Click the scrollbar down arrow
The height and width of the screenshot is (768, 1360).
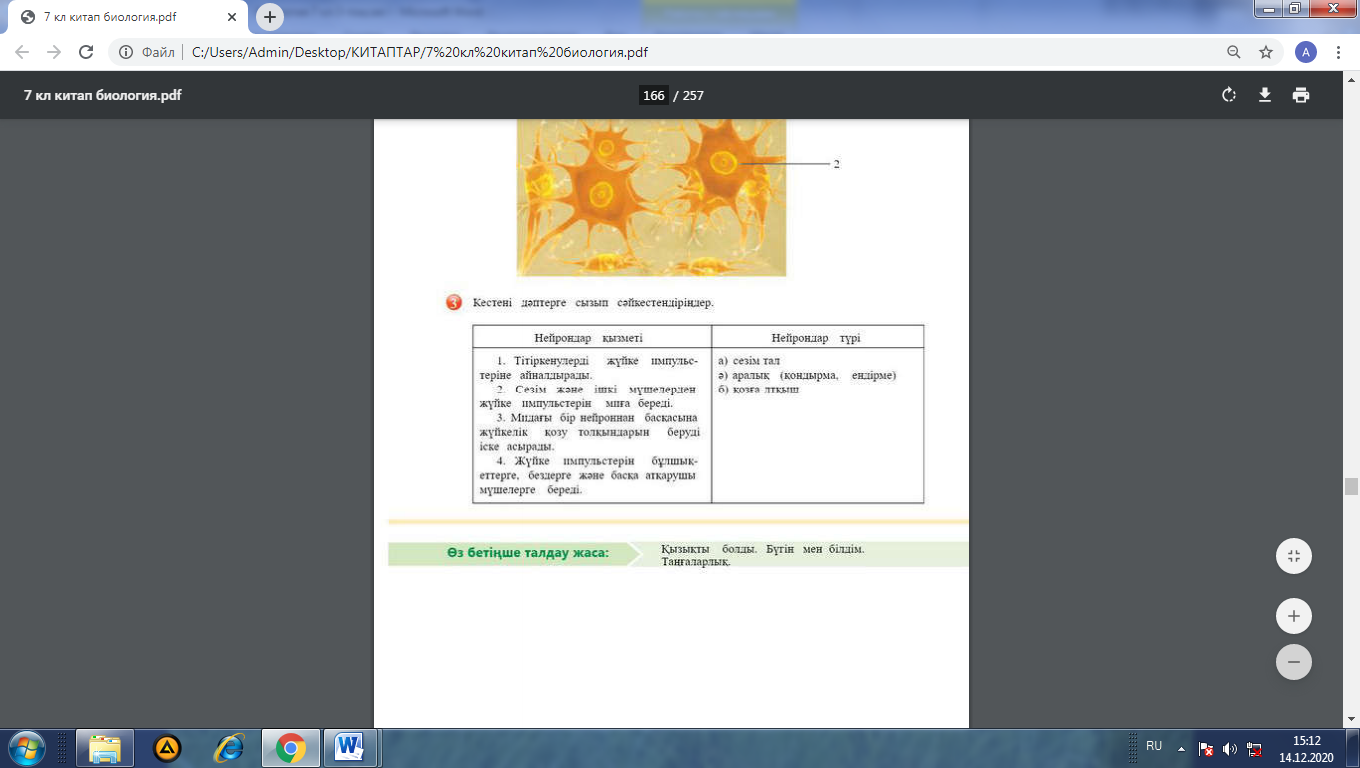pyautogui.click(x=1351, y=720)
